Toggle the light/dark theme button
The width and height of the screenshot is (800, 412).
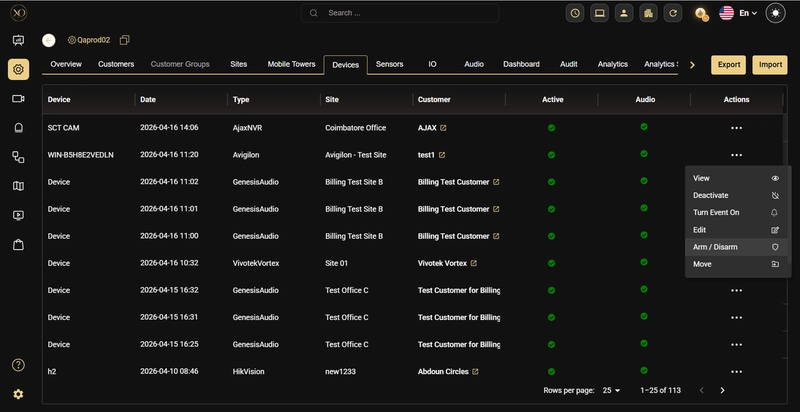coord(777,13)
